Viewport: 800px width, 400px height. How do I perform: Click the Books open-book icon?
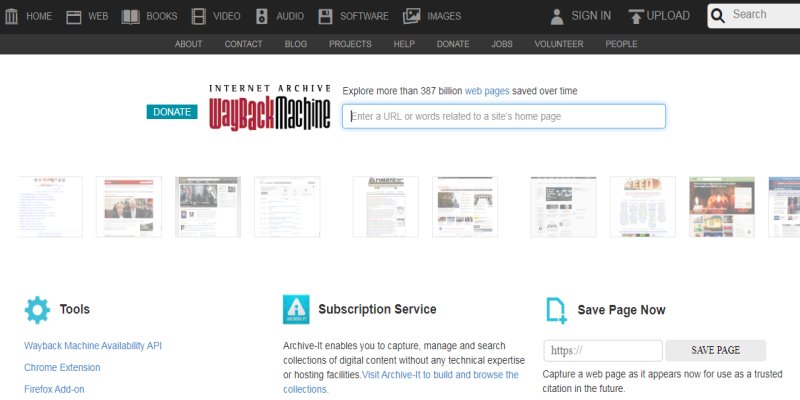tap(131, 17)
